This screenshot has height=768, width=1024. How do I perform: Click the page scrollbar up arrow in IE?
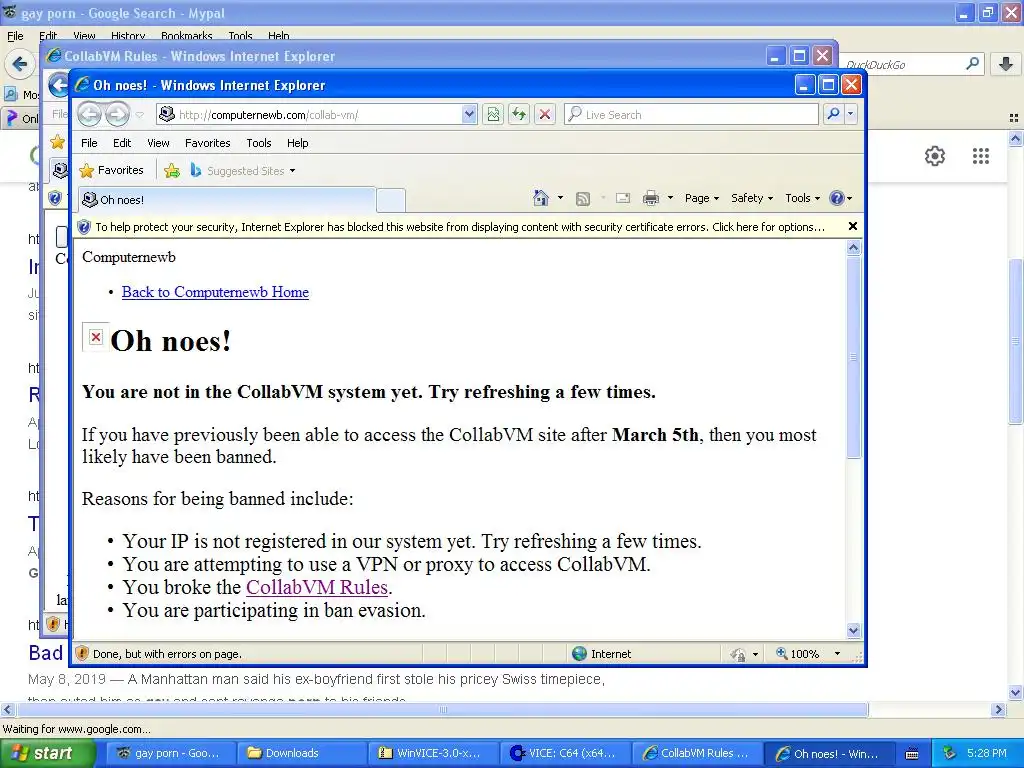[x=854, y=248]
